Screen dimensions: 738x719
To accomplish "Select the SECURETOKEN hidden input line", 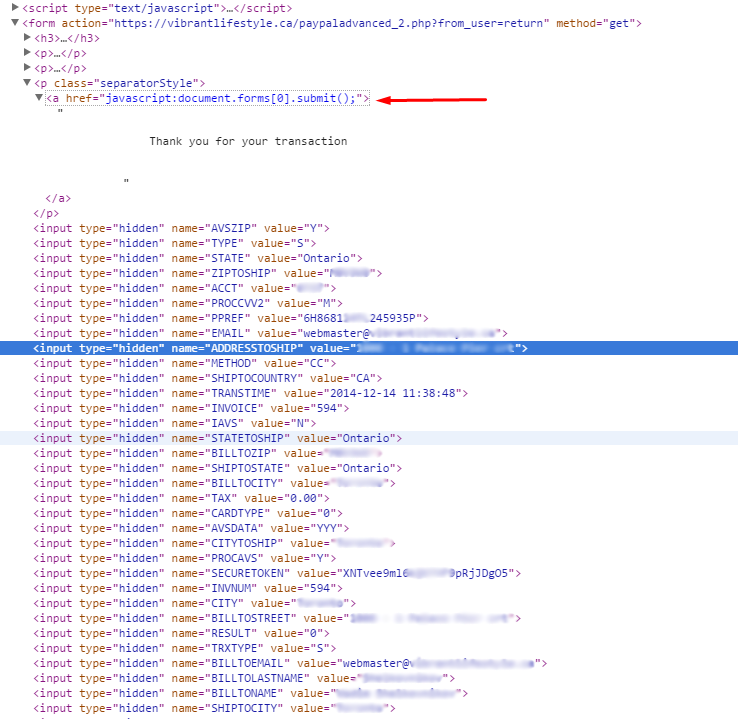I will point(277,574).
